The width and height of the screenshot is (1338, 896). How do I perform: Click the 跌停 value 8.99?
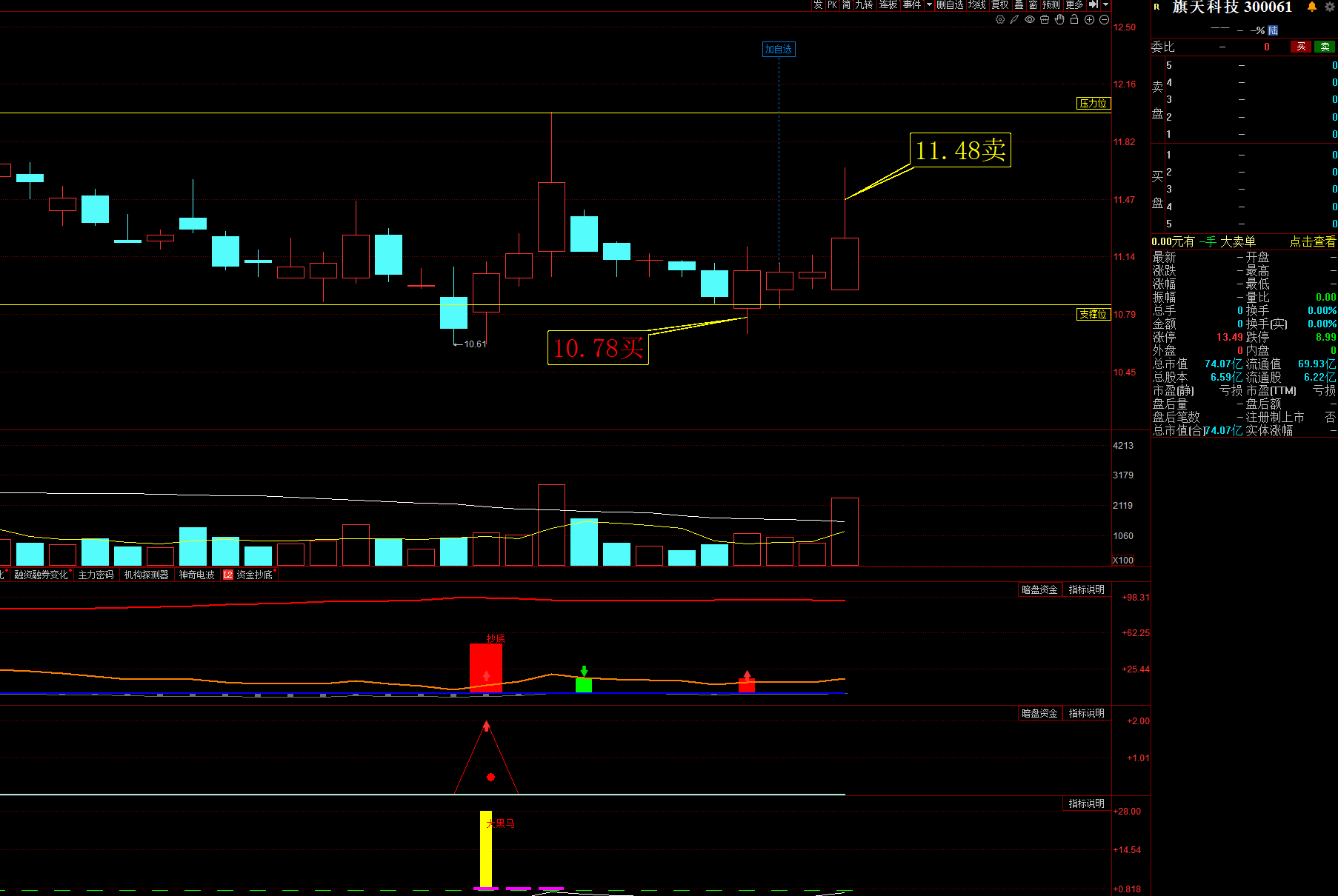[1326, 338]
